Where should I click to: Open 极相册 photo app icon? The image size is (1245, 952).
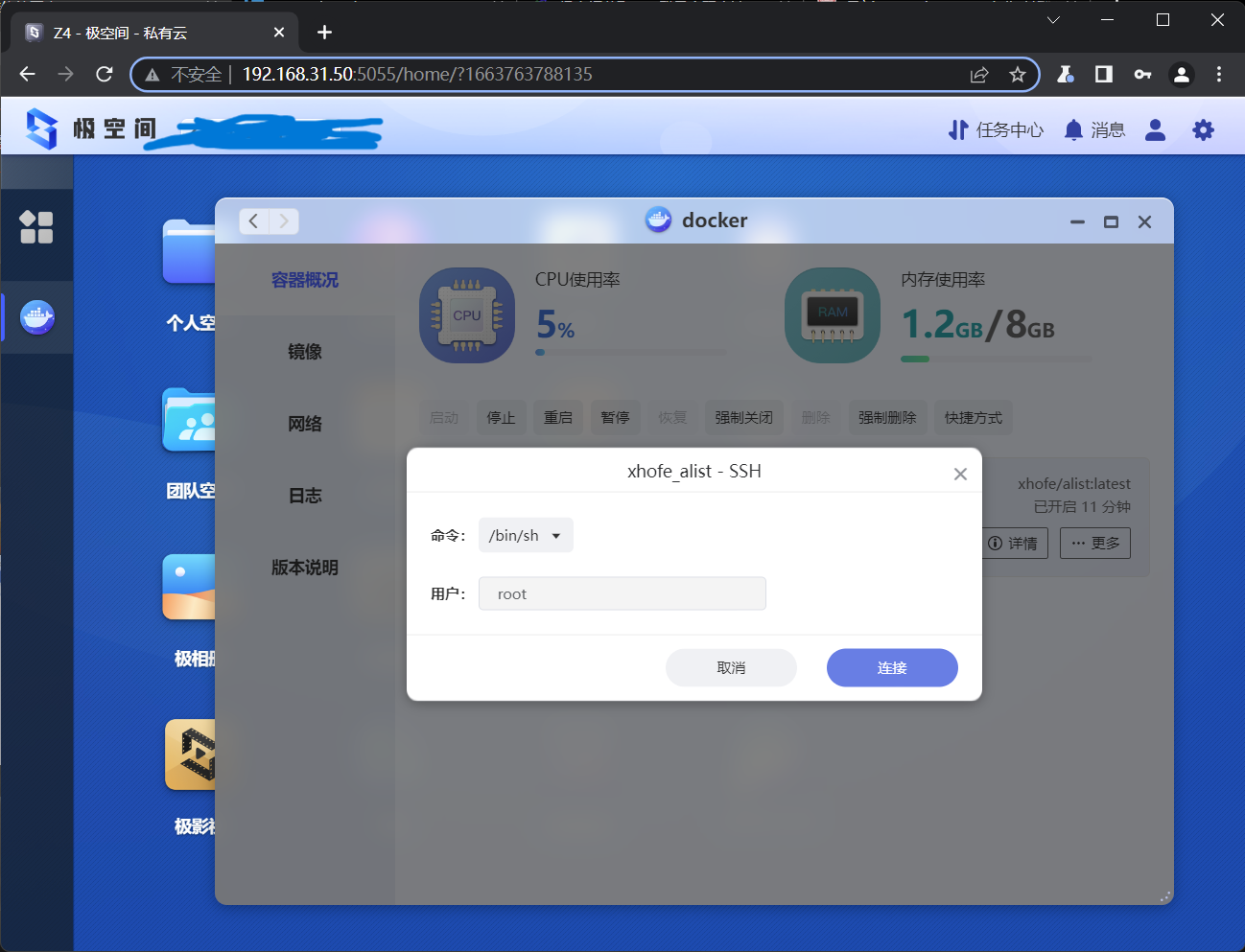[x=189, y=587]
